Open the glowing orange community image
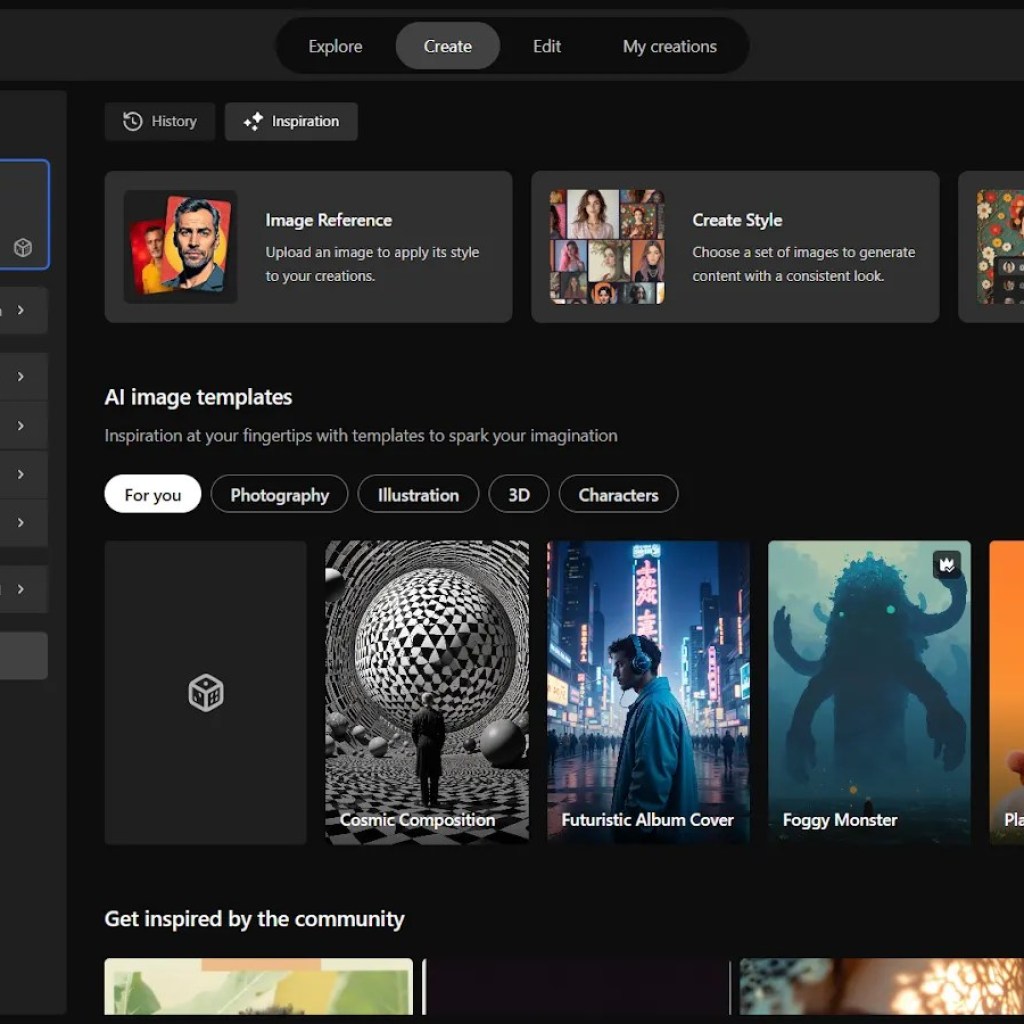Screen dimensions: 1024x1024 click(x=882, y=986)
